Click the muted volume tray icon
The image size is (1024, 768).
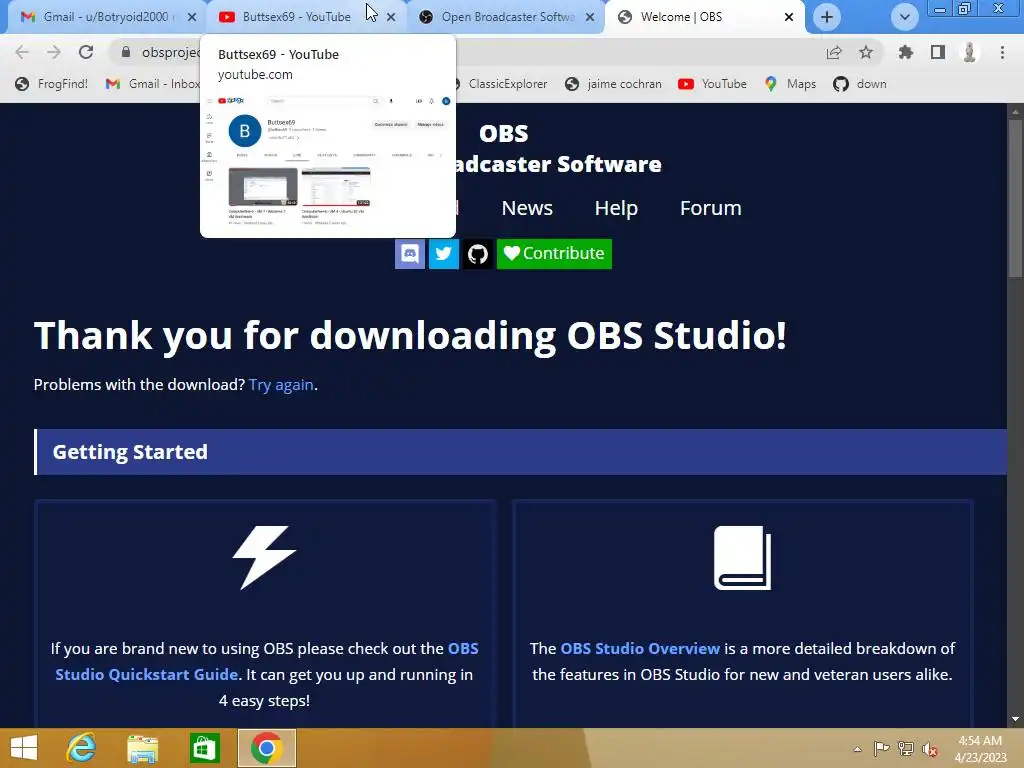pyautogui.click(x=930, y=749)
